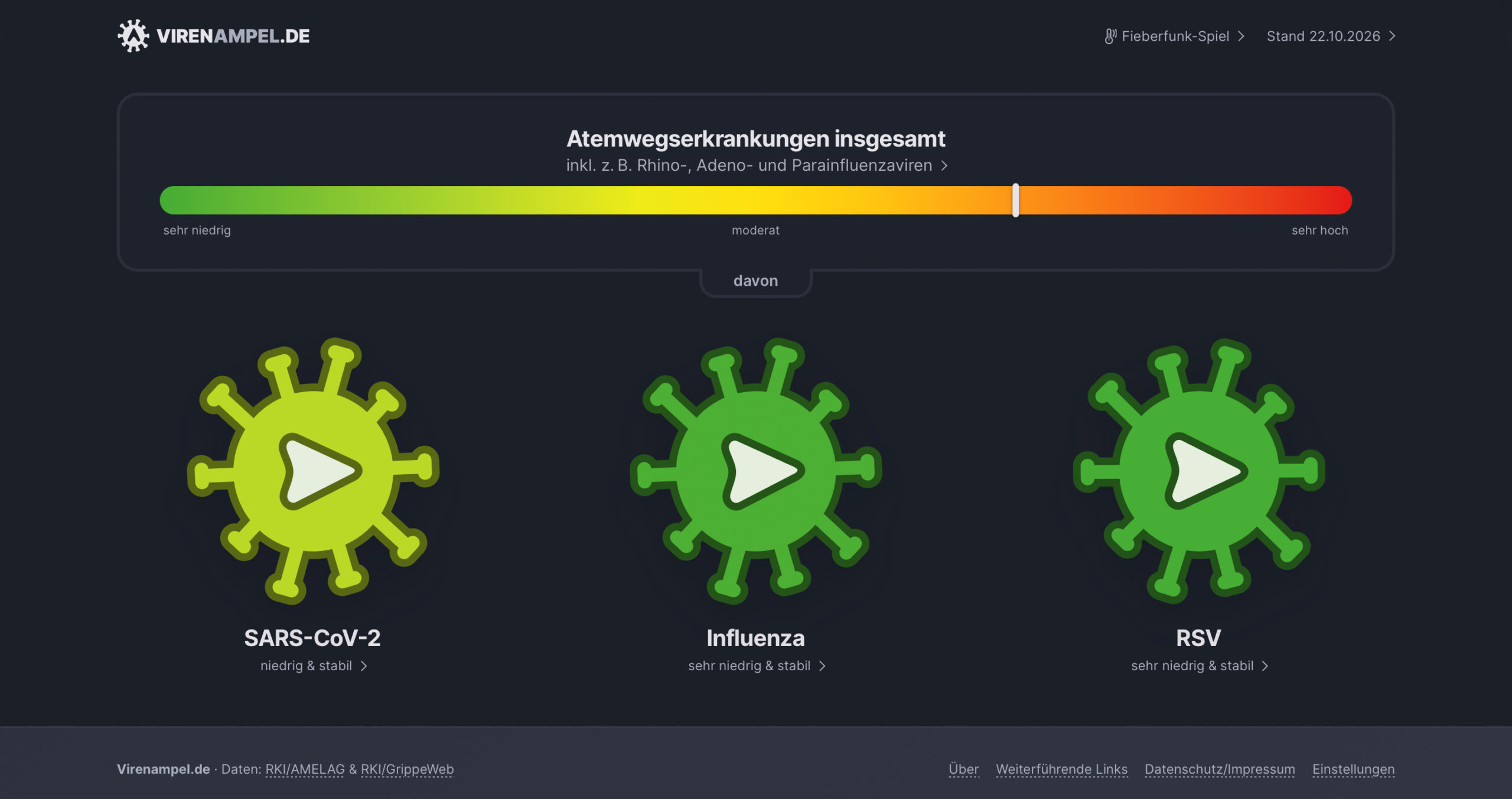Open the Einstellungen footer link
1512x799 pixels.
(x=1353, y=769)
